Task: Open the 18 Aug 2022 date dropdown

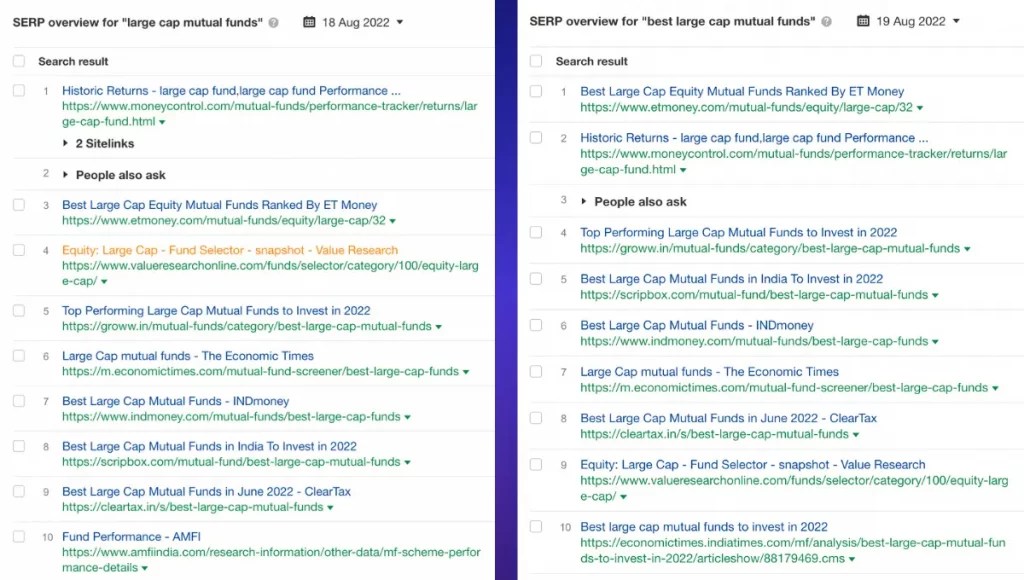Action: [362, 22]
